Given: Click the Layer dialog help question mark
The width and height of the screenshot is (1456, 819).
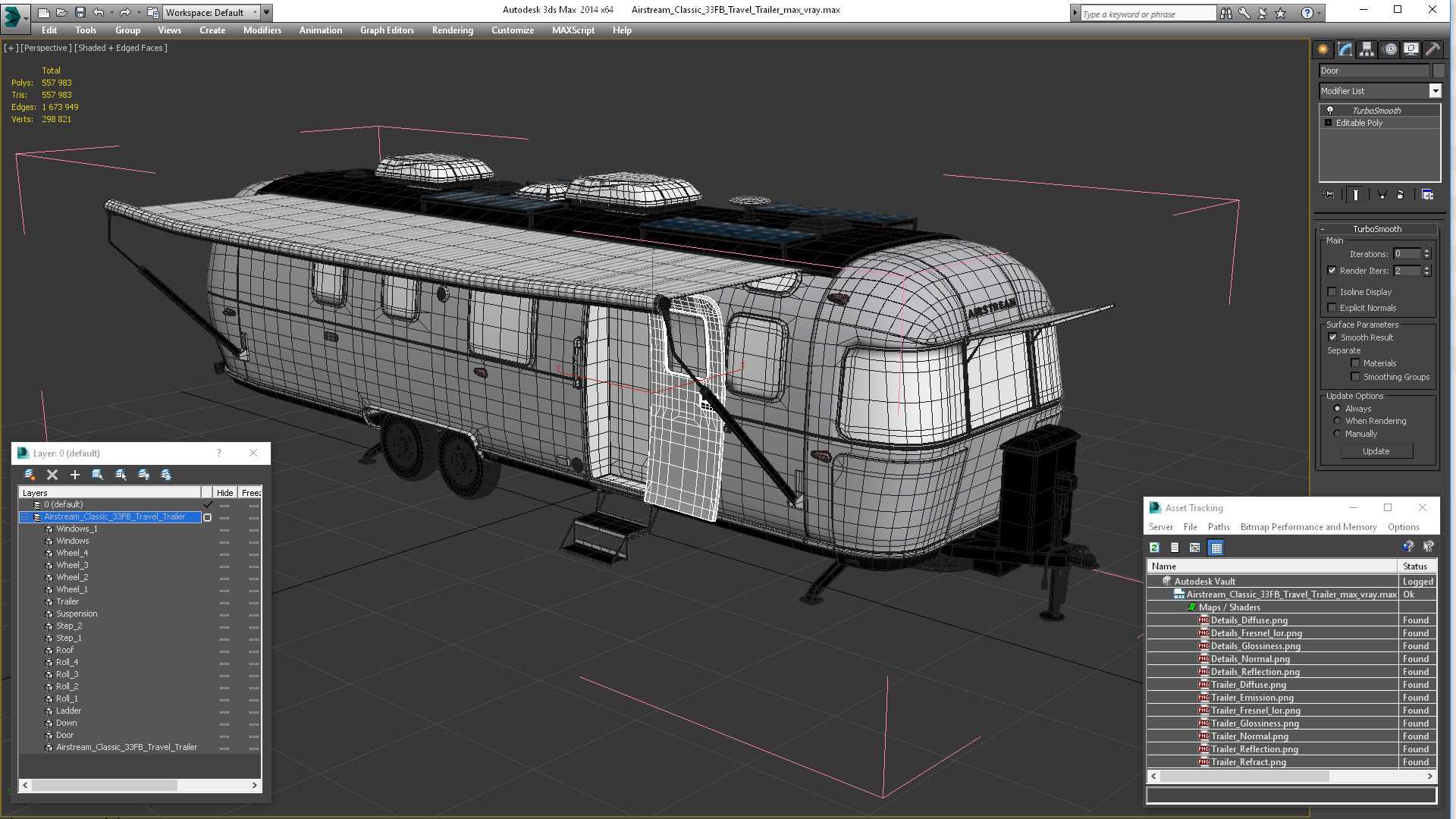Looking at the screenshot, I should 219,453.
